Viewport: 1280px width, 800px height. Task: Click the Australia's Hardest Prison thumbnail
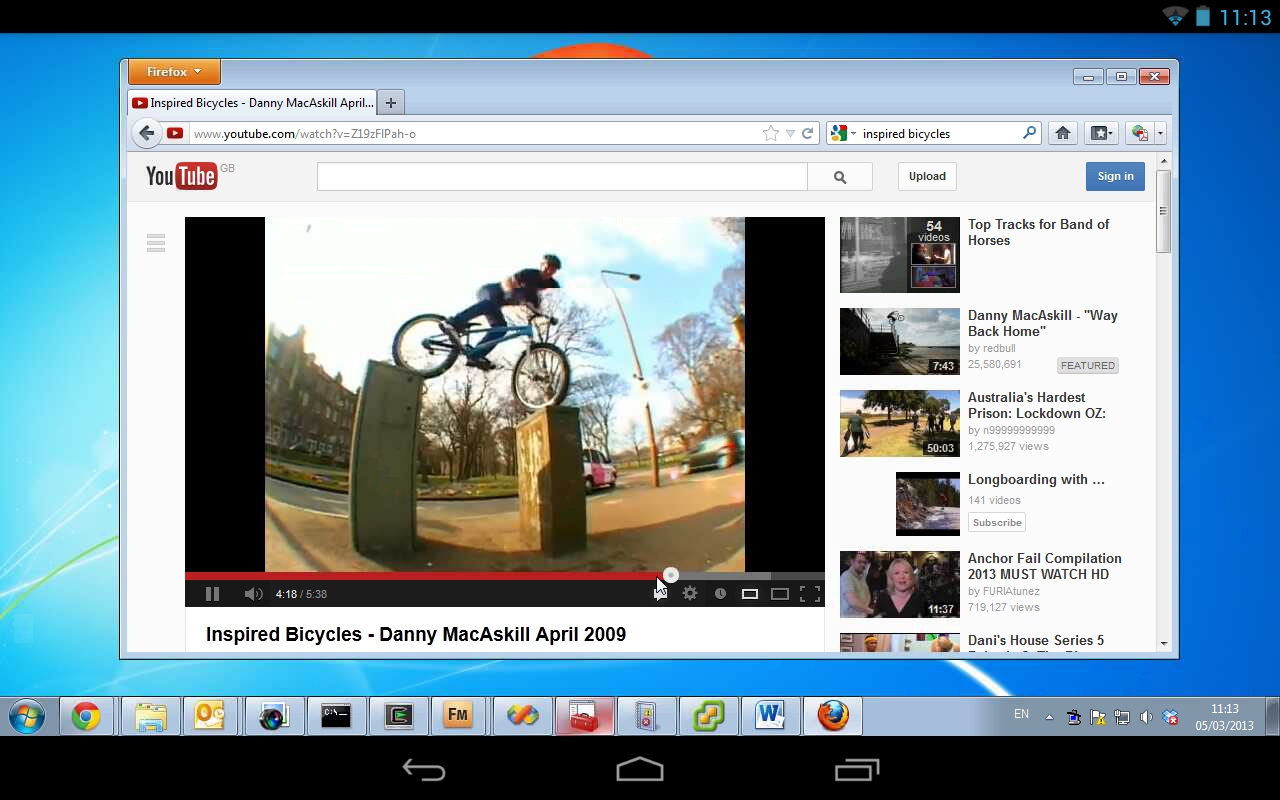coord(900,423)
